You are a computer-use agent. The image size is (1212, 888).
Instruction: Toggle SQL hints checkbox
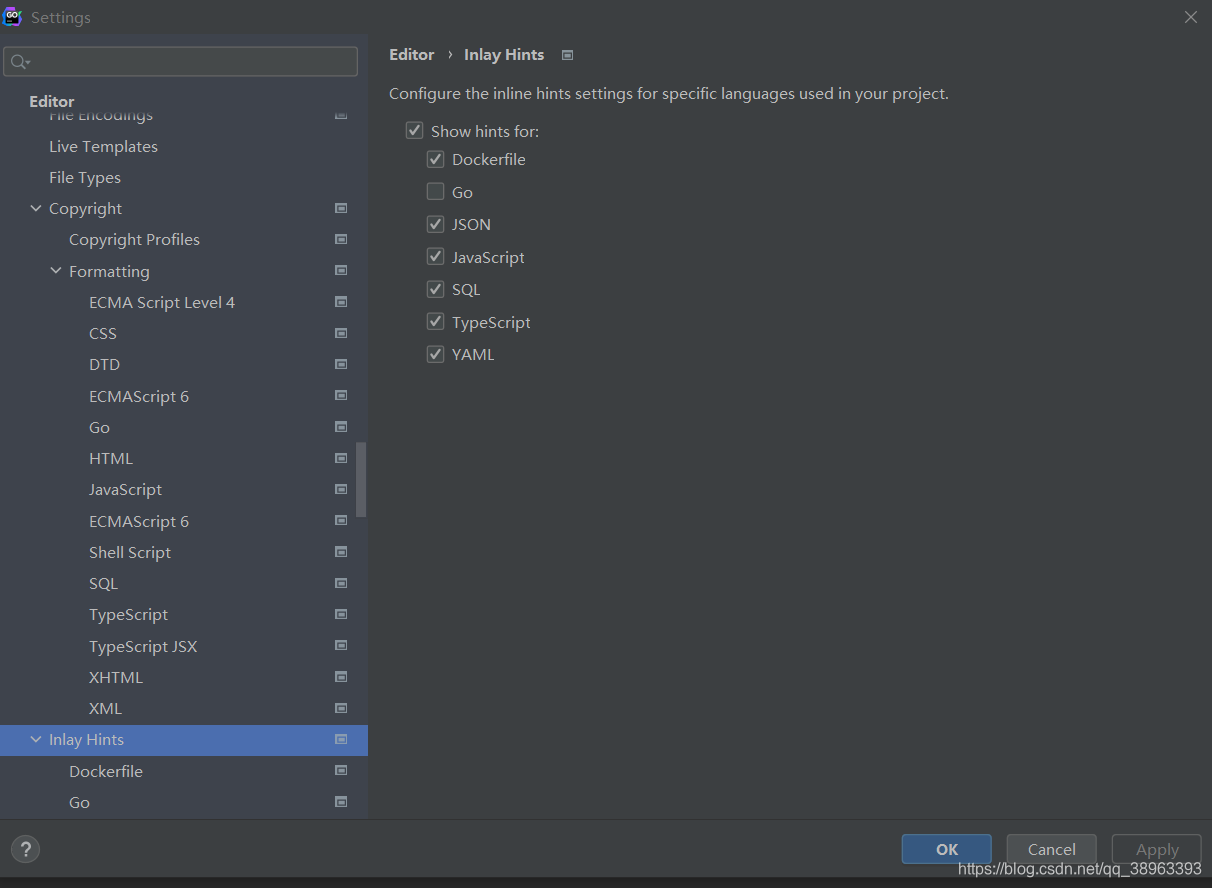tap(435, 289)
